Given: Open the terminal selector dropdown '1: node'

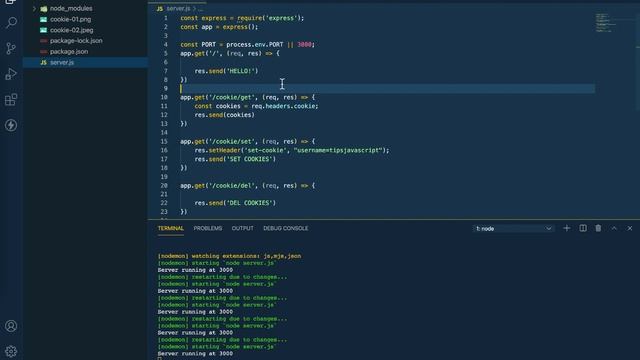Looking at the screenshot, I should coord(513,229).
